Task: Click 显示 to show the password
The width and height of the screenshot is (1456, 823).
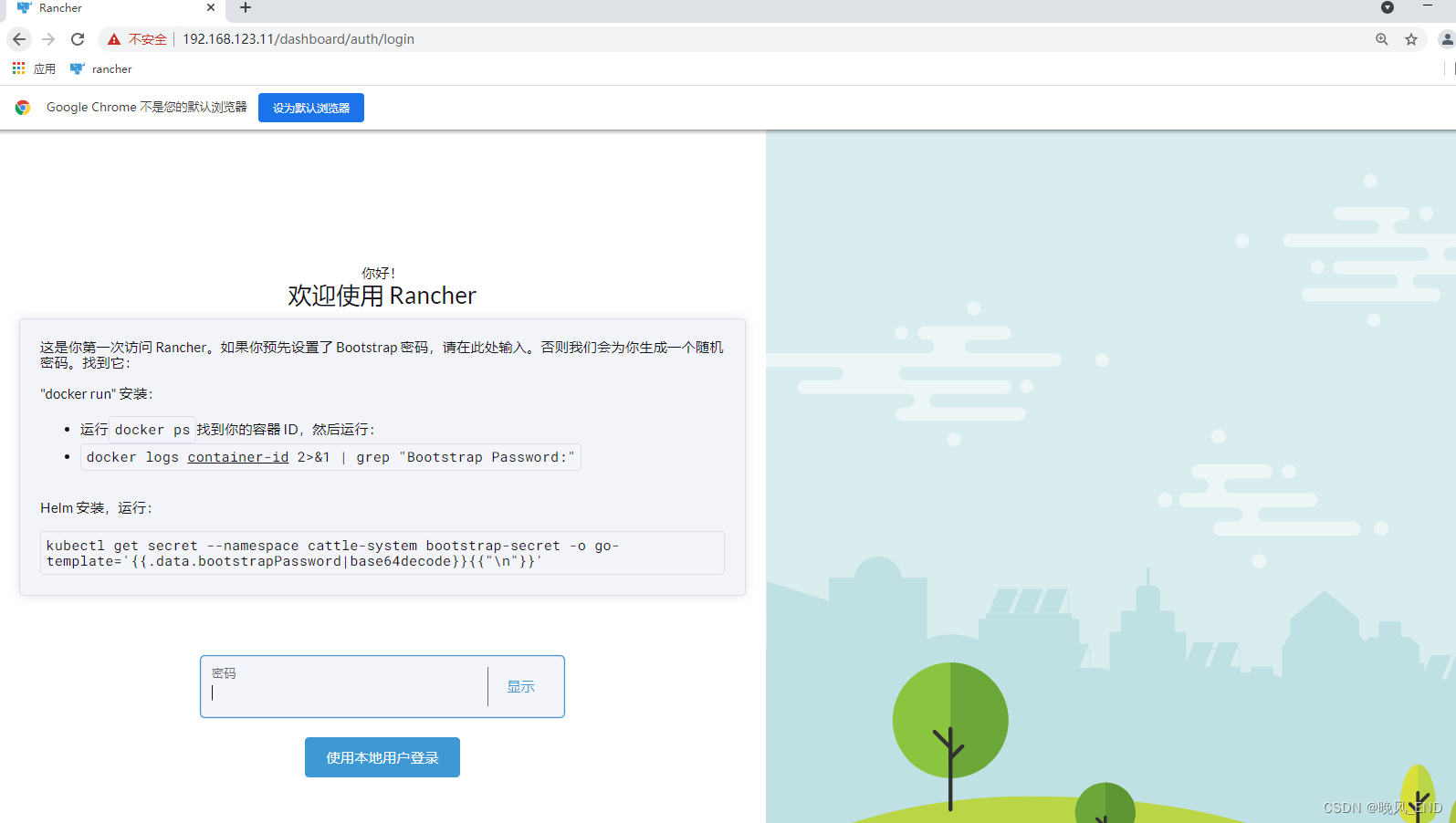Action: [521, 686]
